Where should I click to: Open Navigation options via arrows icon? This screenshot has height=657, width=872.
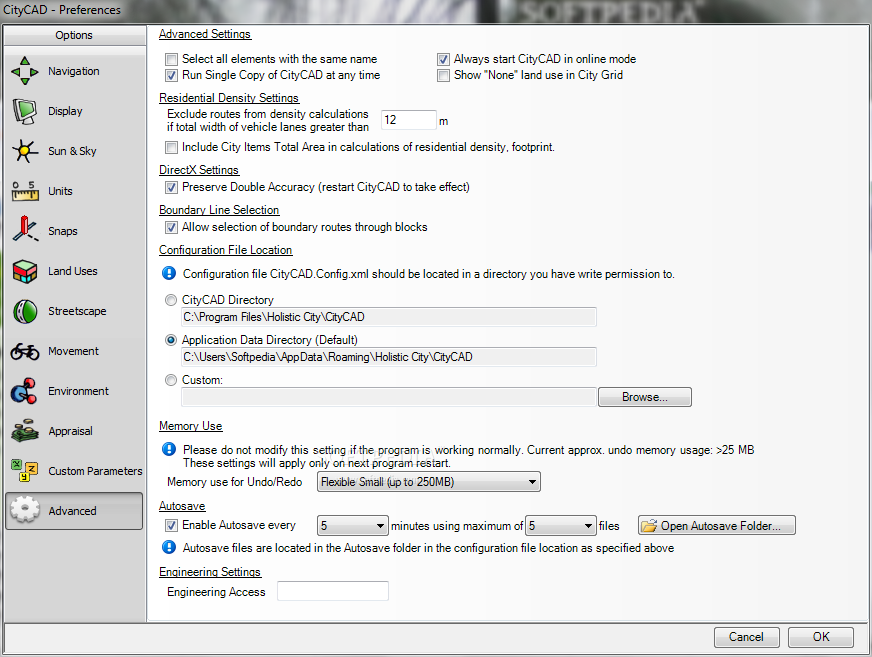pyautogui.click(x=24, y=71)
